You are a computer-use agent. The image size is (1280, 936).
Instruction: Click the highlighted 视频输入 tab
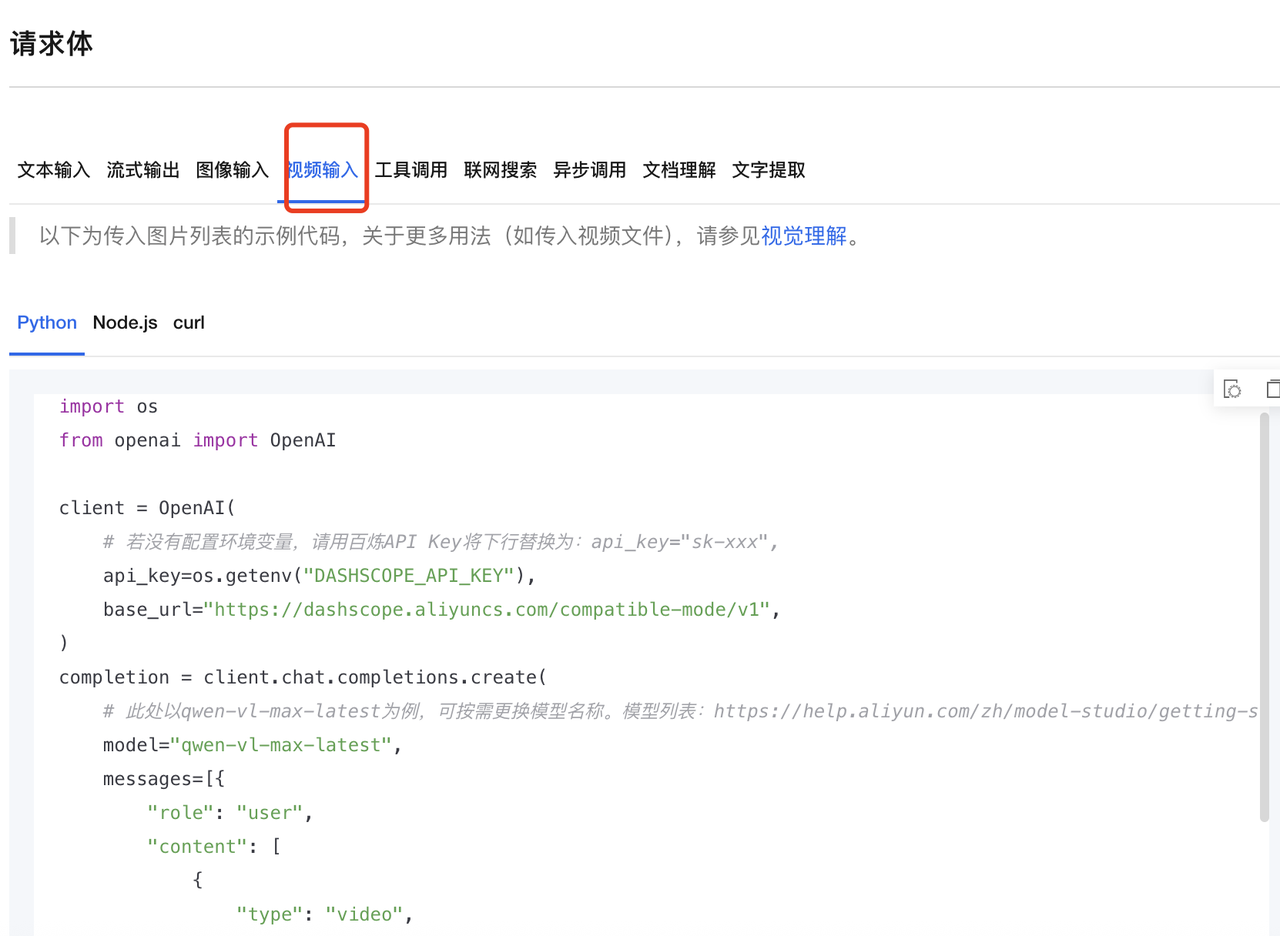point(322,170)
